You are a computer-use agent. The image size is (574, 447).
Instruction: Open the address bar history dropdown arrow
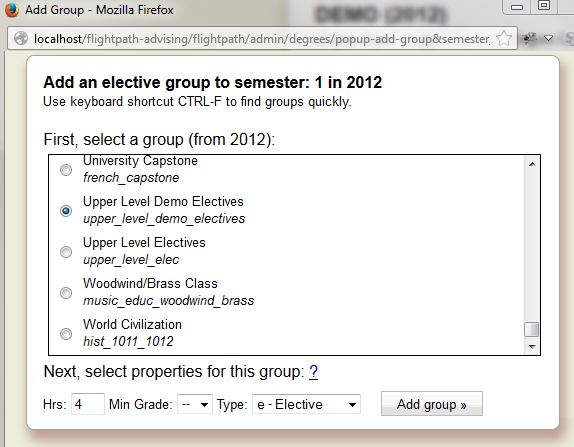(548, 38)
